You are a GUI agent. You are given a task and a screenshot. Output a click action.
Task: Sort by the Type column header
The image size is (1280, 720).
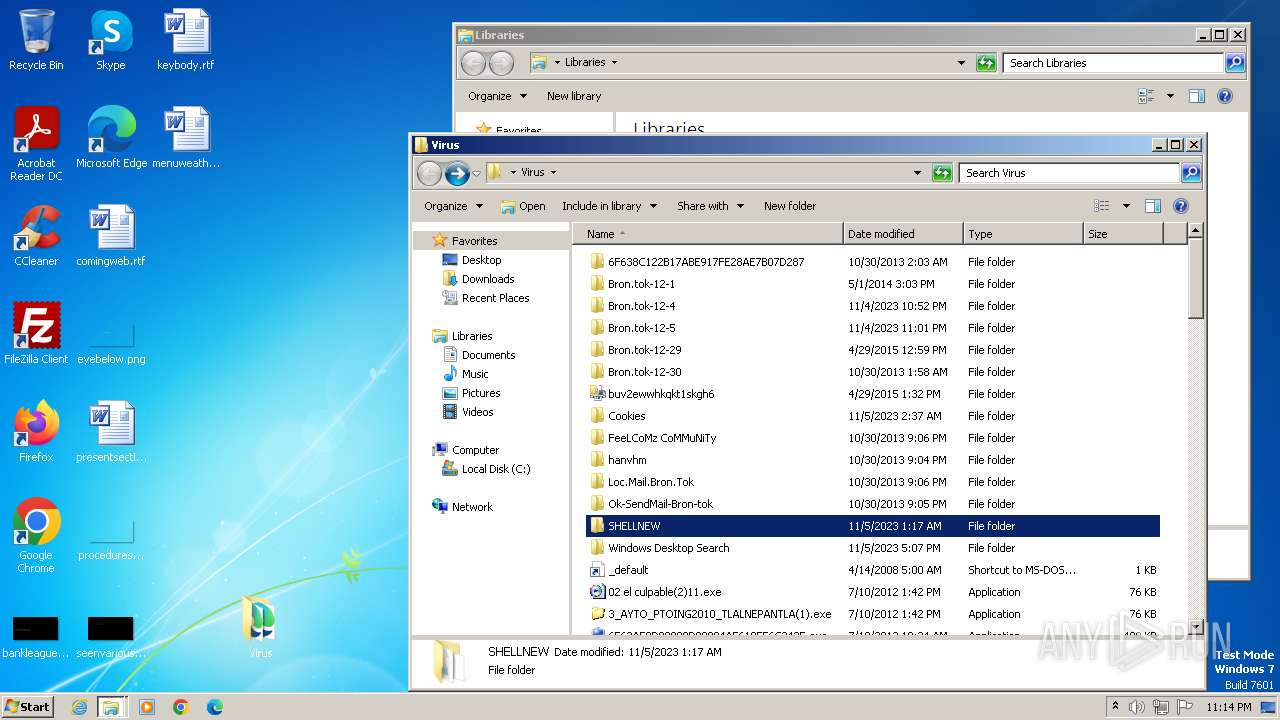point(1023,234)
